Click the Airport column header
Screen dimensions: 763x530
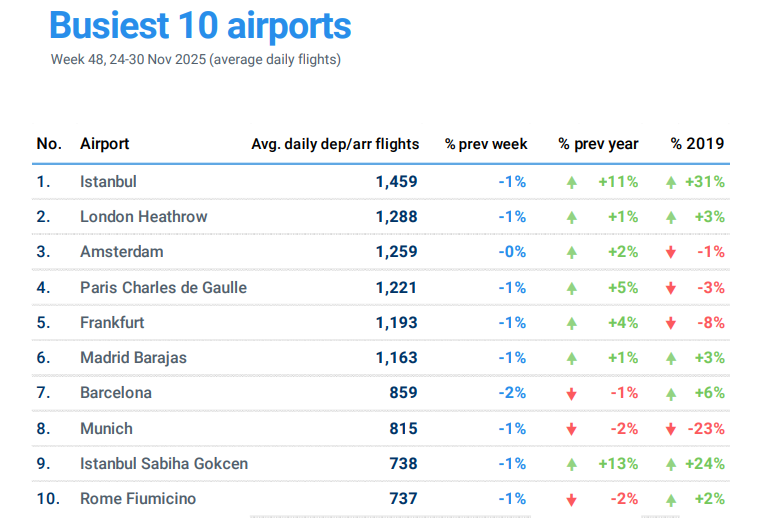point(105,144)
